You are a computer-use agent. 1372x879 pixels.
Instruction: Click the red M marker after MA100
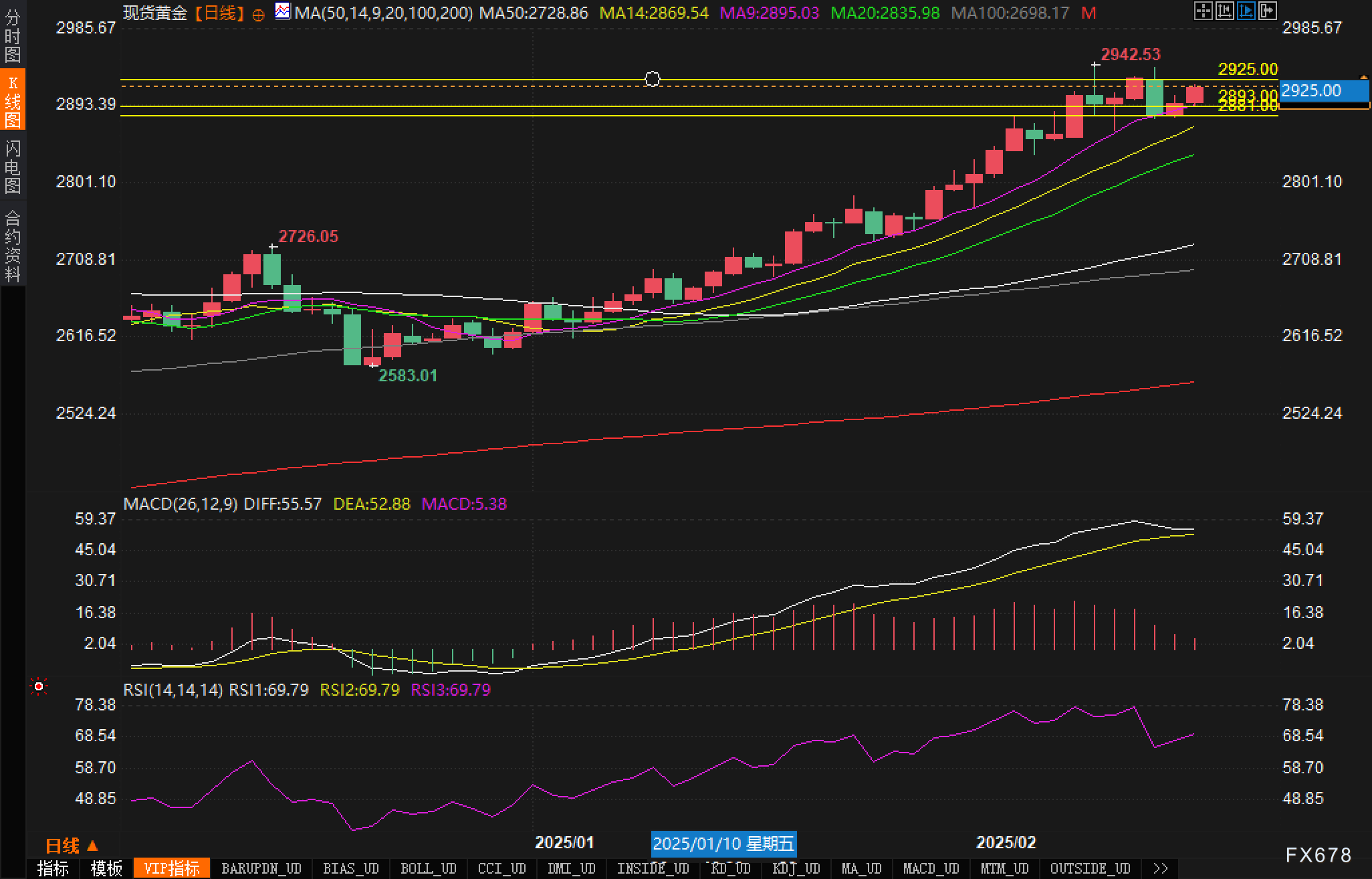1089,13
